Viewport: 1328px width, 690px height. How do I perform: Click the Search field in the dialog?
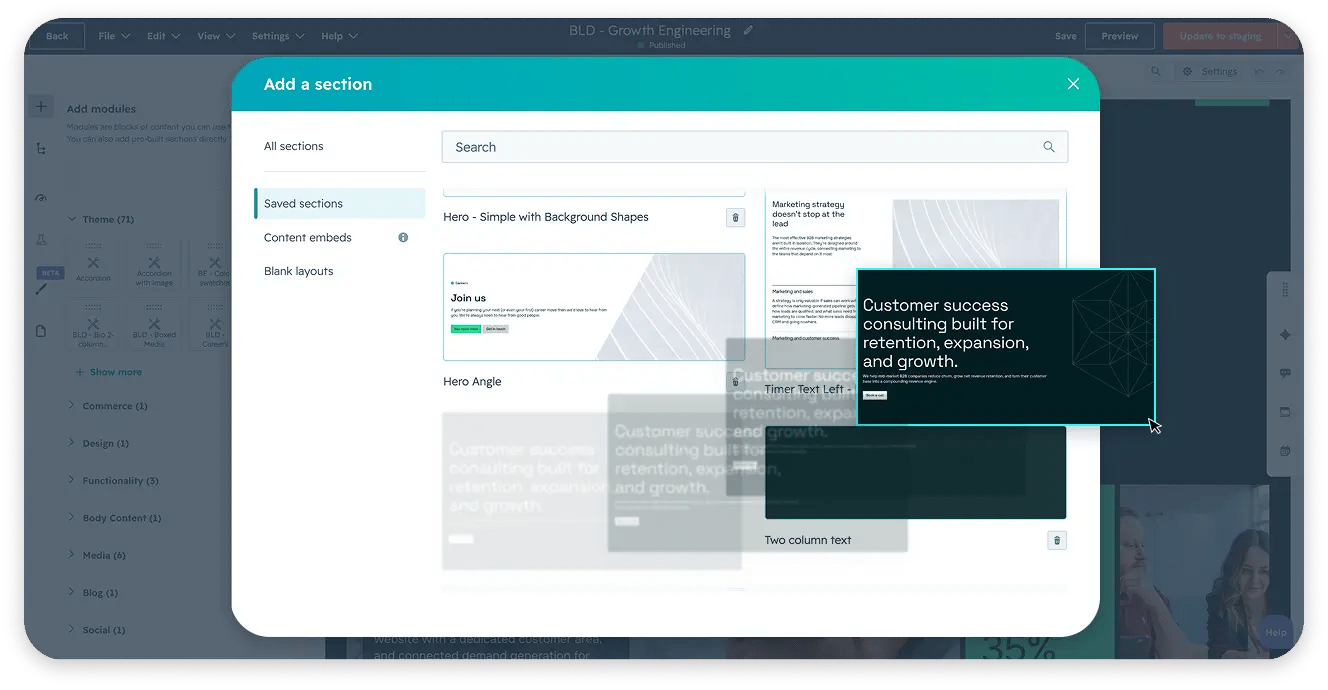click(x=755, y=147)
